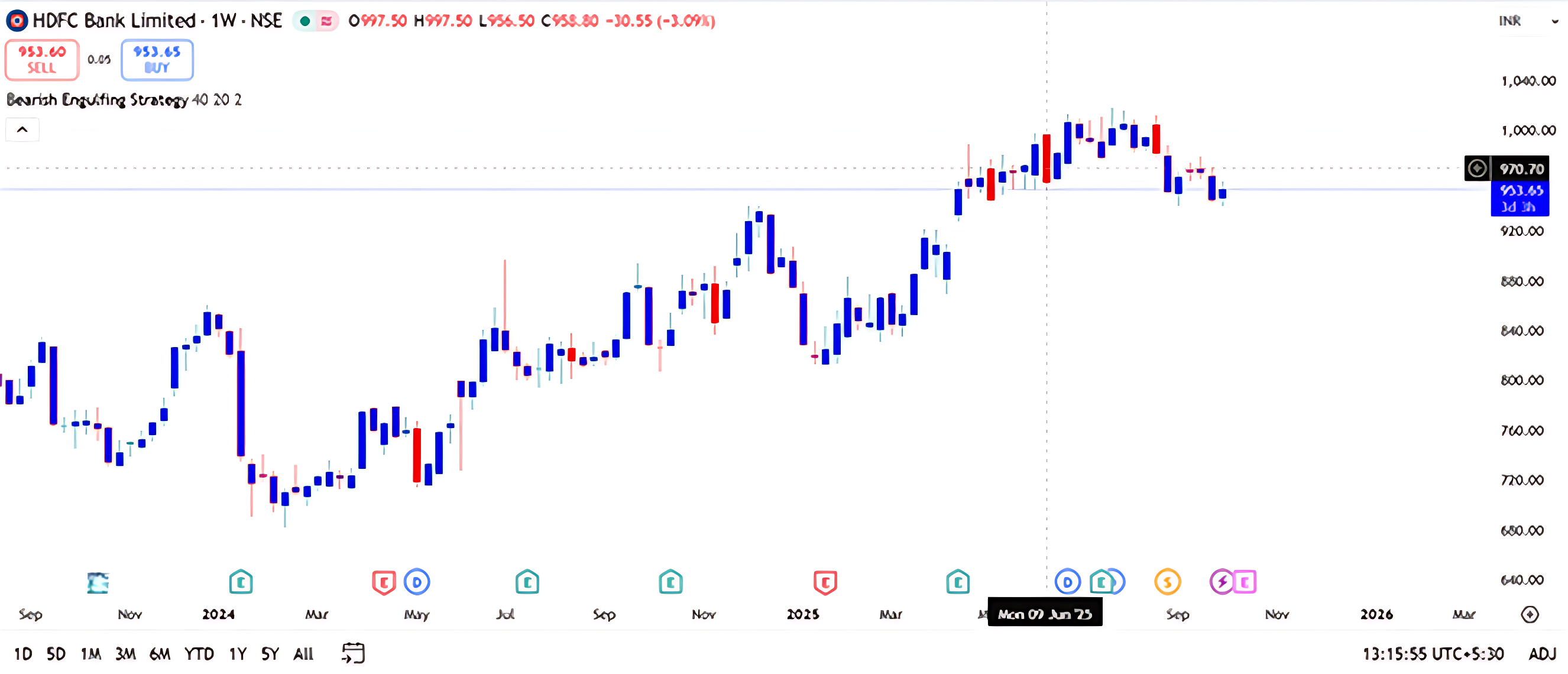Image resolution: width=1568 pixels, height=674 pixels.
Task: Collapse the indicator legend with chevron
Action: click(x=22, y=129)
